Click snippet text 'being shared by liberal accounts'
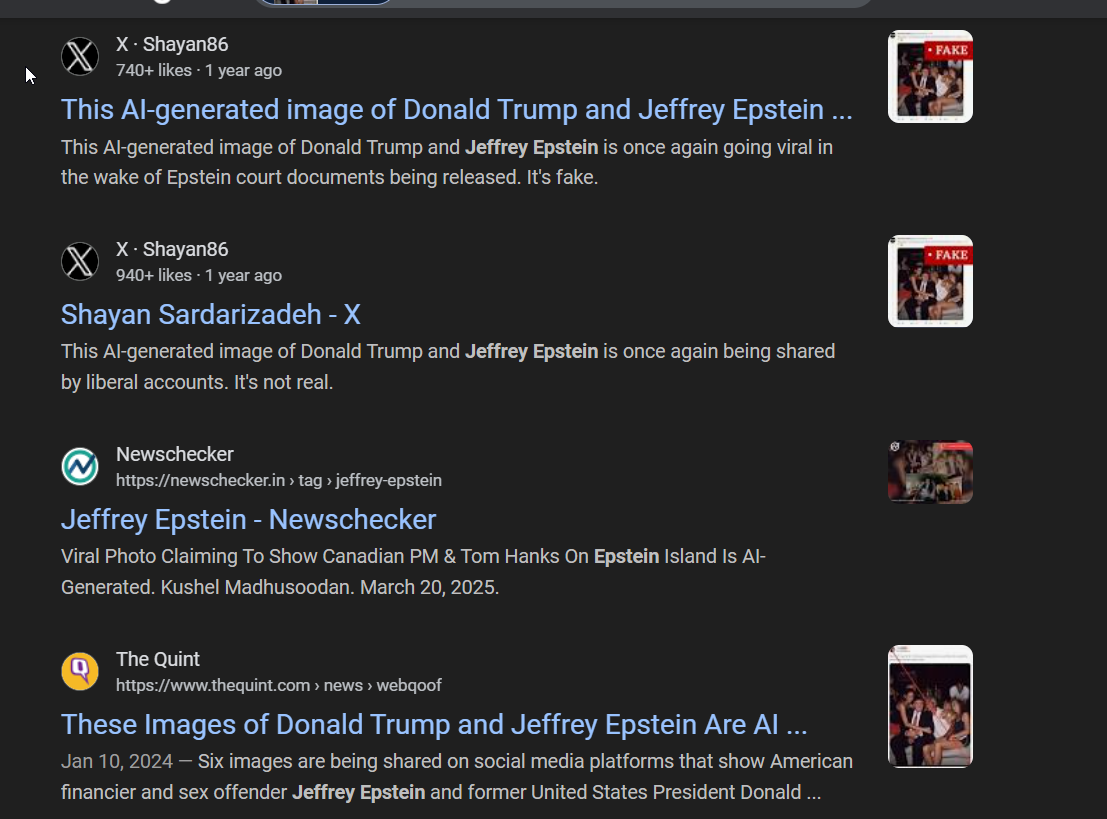Viewport: 1107px width, 819px height. point(448,366)
